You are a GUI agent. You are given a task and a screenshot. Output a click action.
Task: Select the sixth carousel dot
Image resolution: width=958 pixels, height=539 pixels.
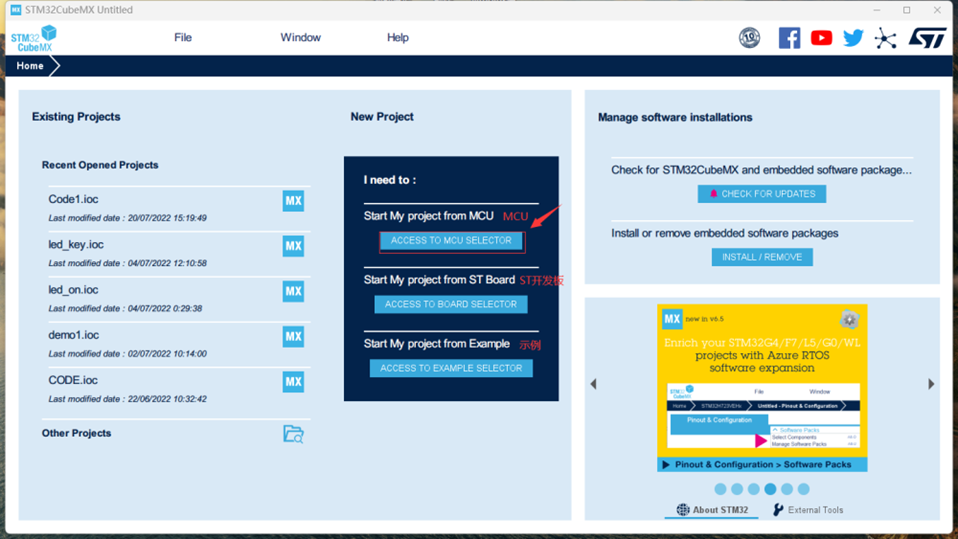803,489
